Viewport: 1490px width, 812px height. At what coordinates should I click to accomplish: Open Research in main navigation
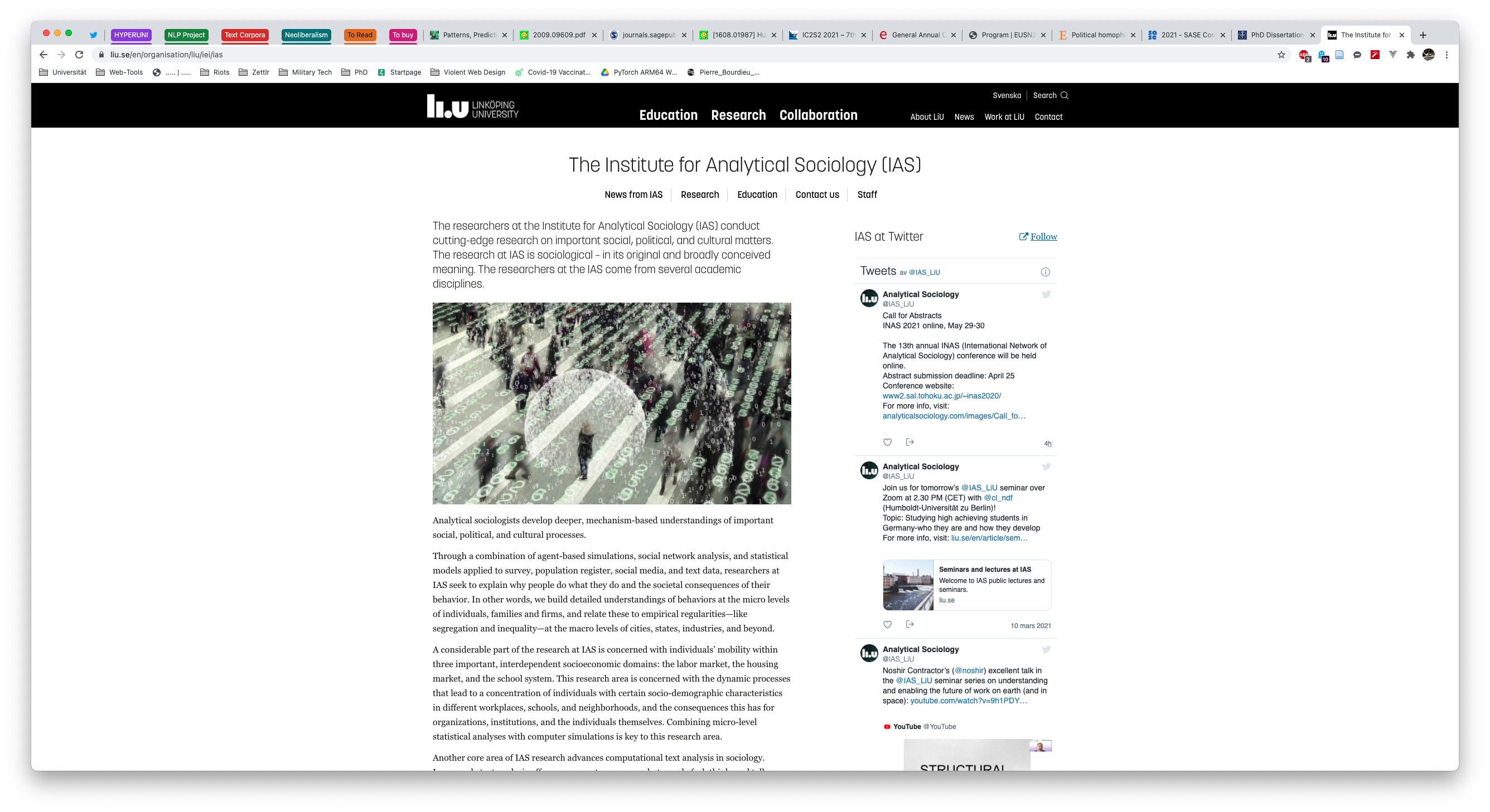click(x=738, y=115)
